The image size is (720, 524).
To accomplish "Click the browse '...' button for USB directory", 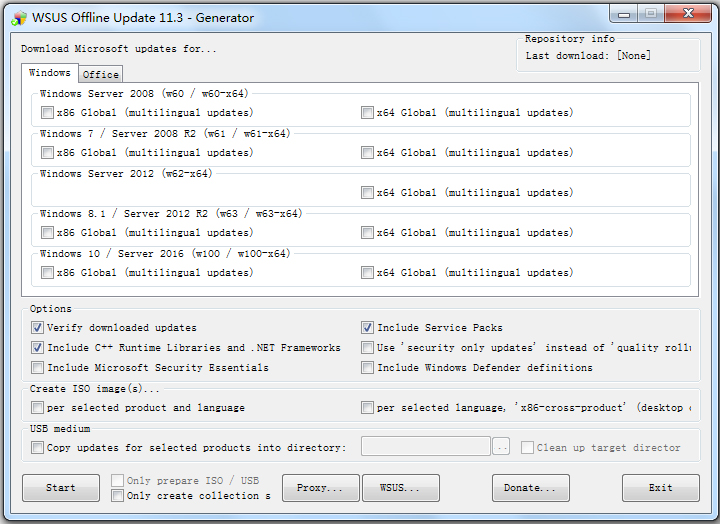I will click(501, 446).
